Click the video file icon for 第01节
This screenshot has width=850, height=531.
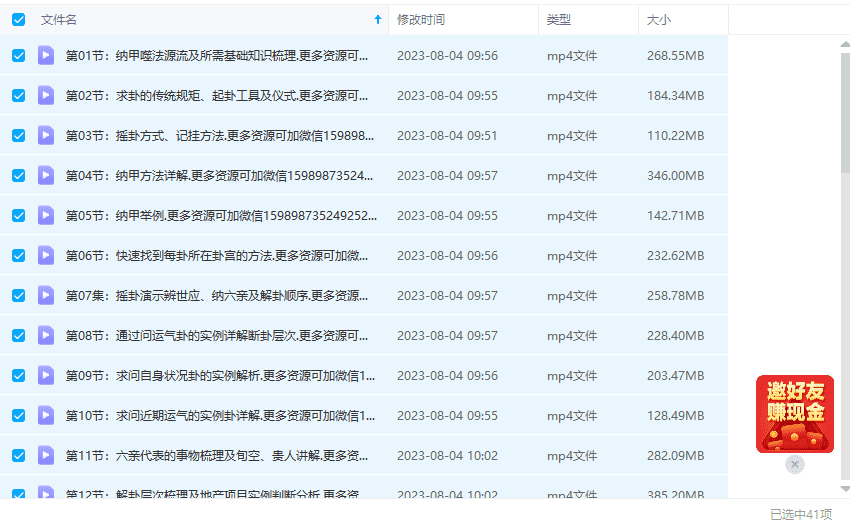coord(46,56)
